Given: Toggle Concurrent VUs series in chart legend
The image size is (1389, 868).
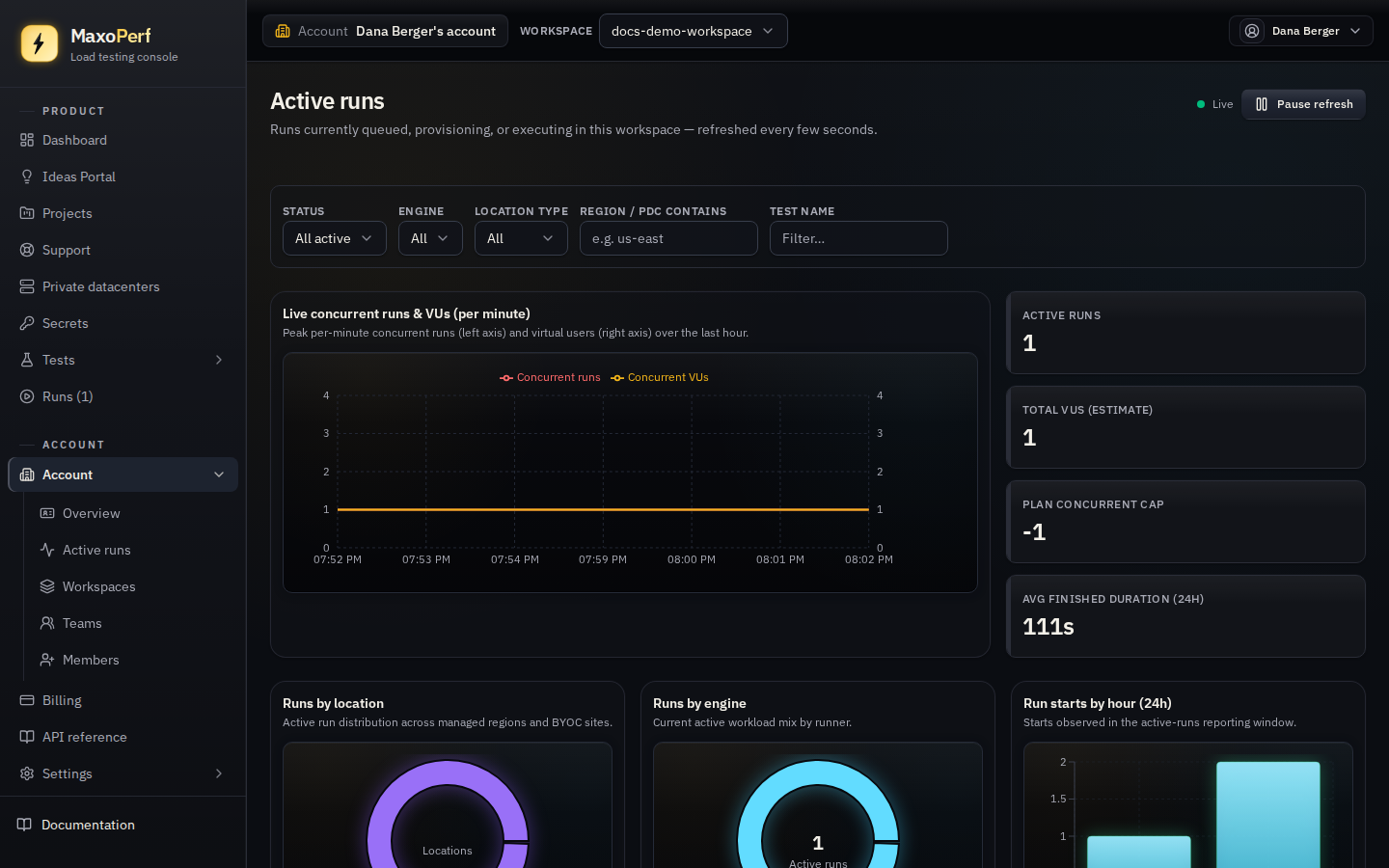Looking at the screenshot, I should click(x=660, y=377).
